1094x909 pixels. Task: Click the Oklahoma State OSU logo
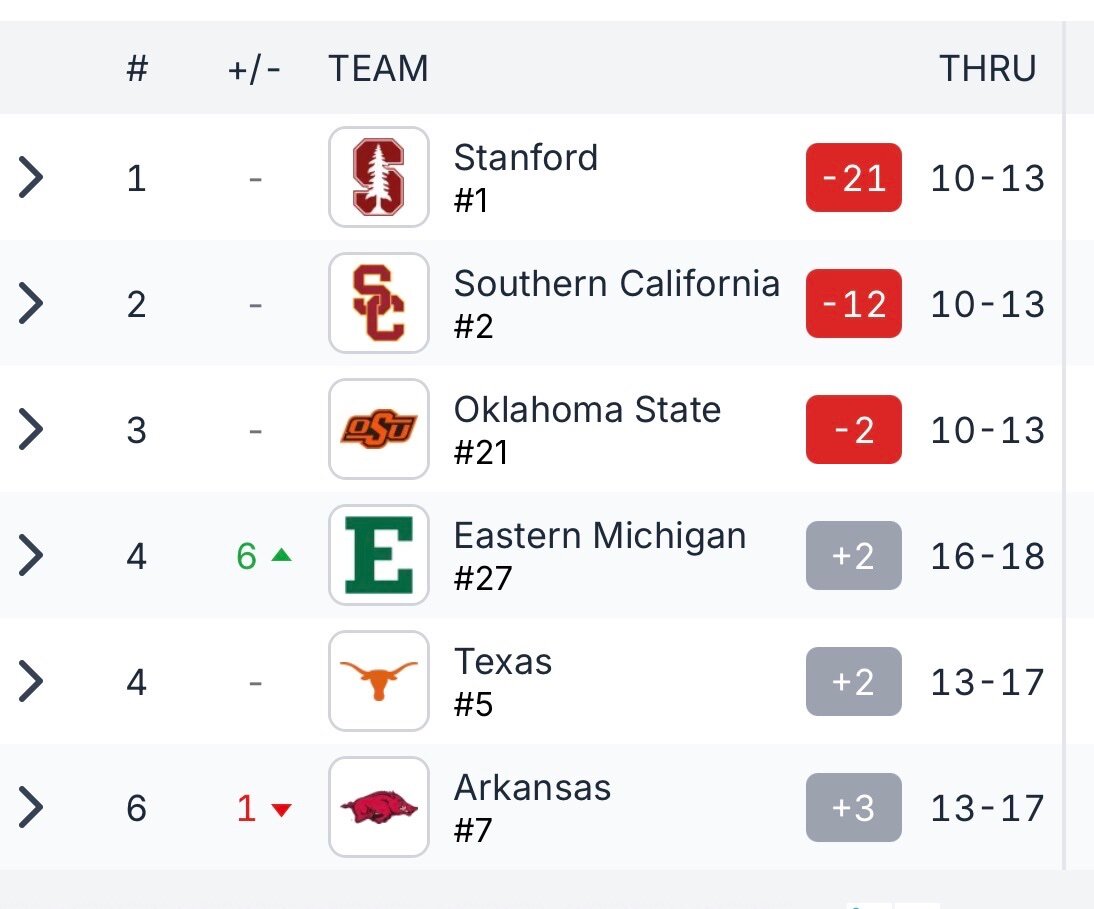378,429
